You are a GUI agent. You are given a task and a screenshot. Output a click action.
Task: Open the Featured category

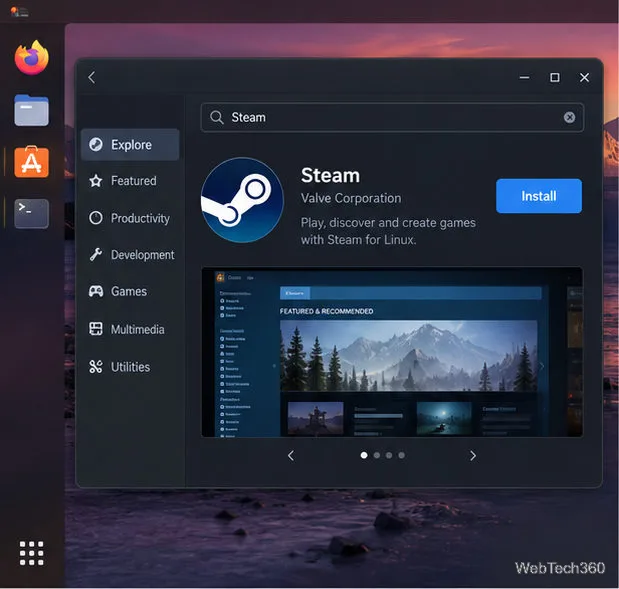pos(130,181)
